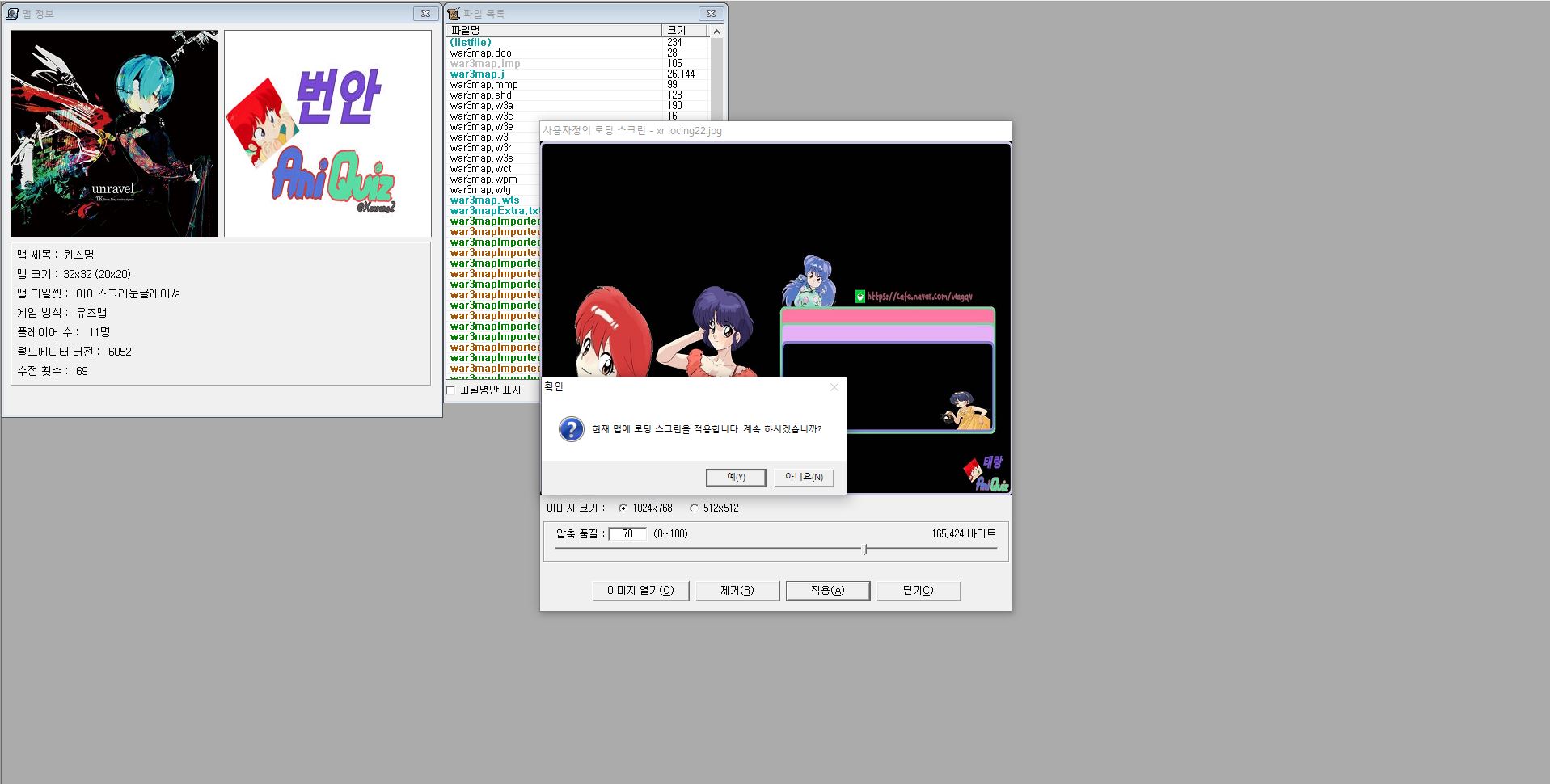Click the 게임 방식 유즈맵 line

tap(62, 313)
